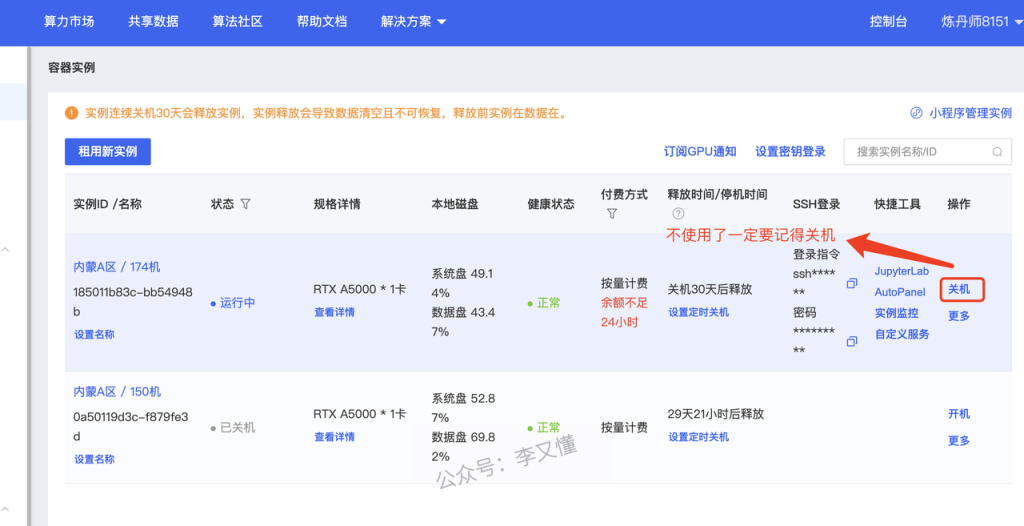Open the 付费方式 column filter icon

tap(612, 214)
